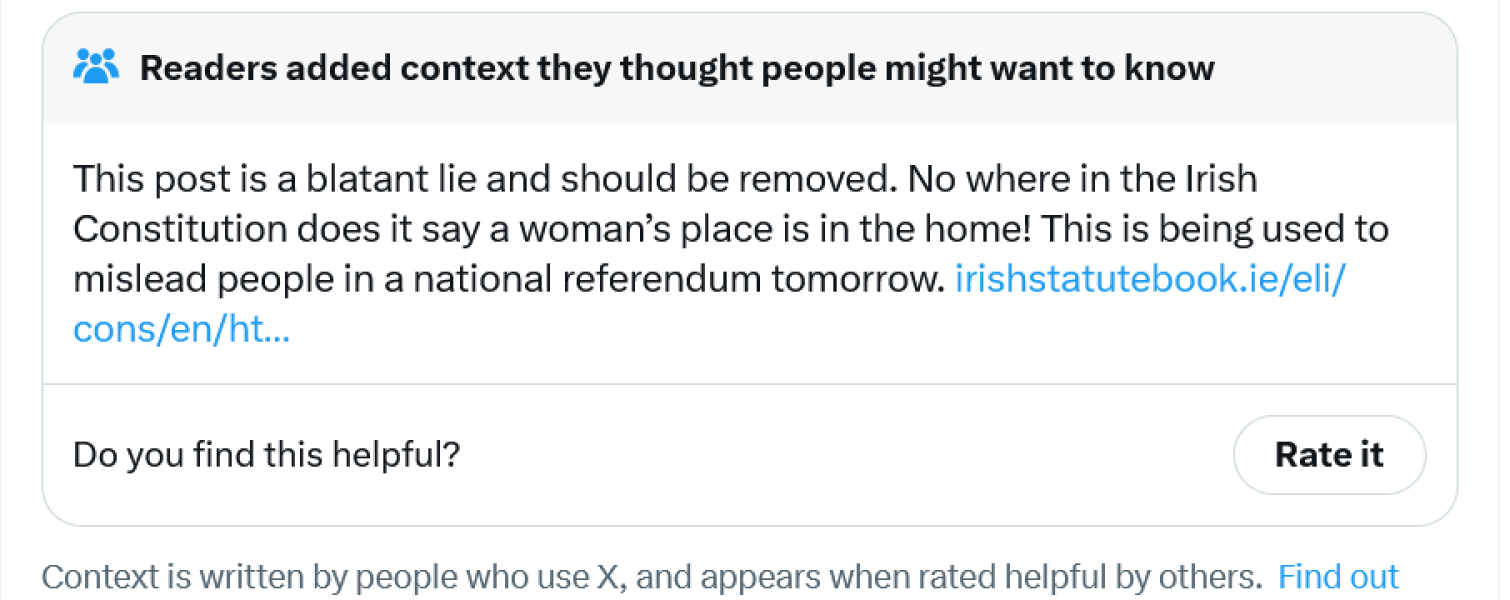
Task: Click the Community Notes people icon
Action: pos(96,68)
